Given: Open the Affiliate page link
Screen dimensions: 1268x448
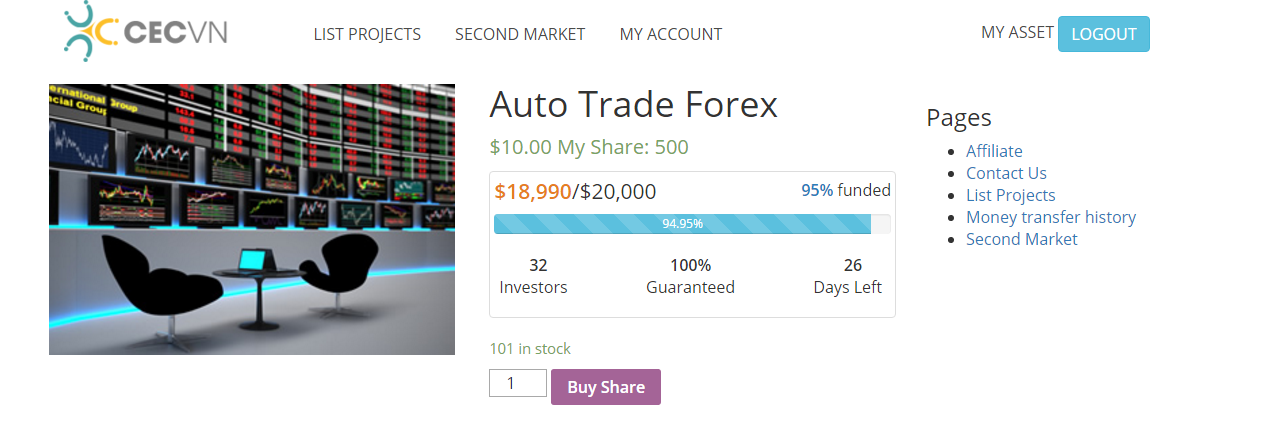Looking at the screenshot, I should click(x=994, y=151).
